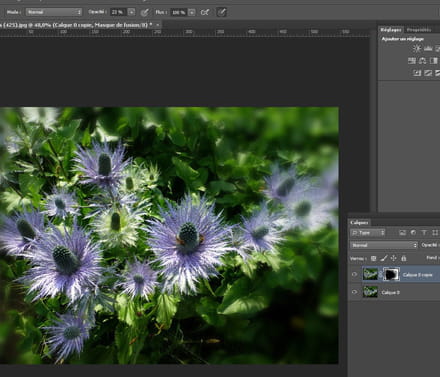Screen dimensions: 440x377
Task: Open the brush Mode dropdown set to Normal
Action: [54, 12]
